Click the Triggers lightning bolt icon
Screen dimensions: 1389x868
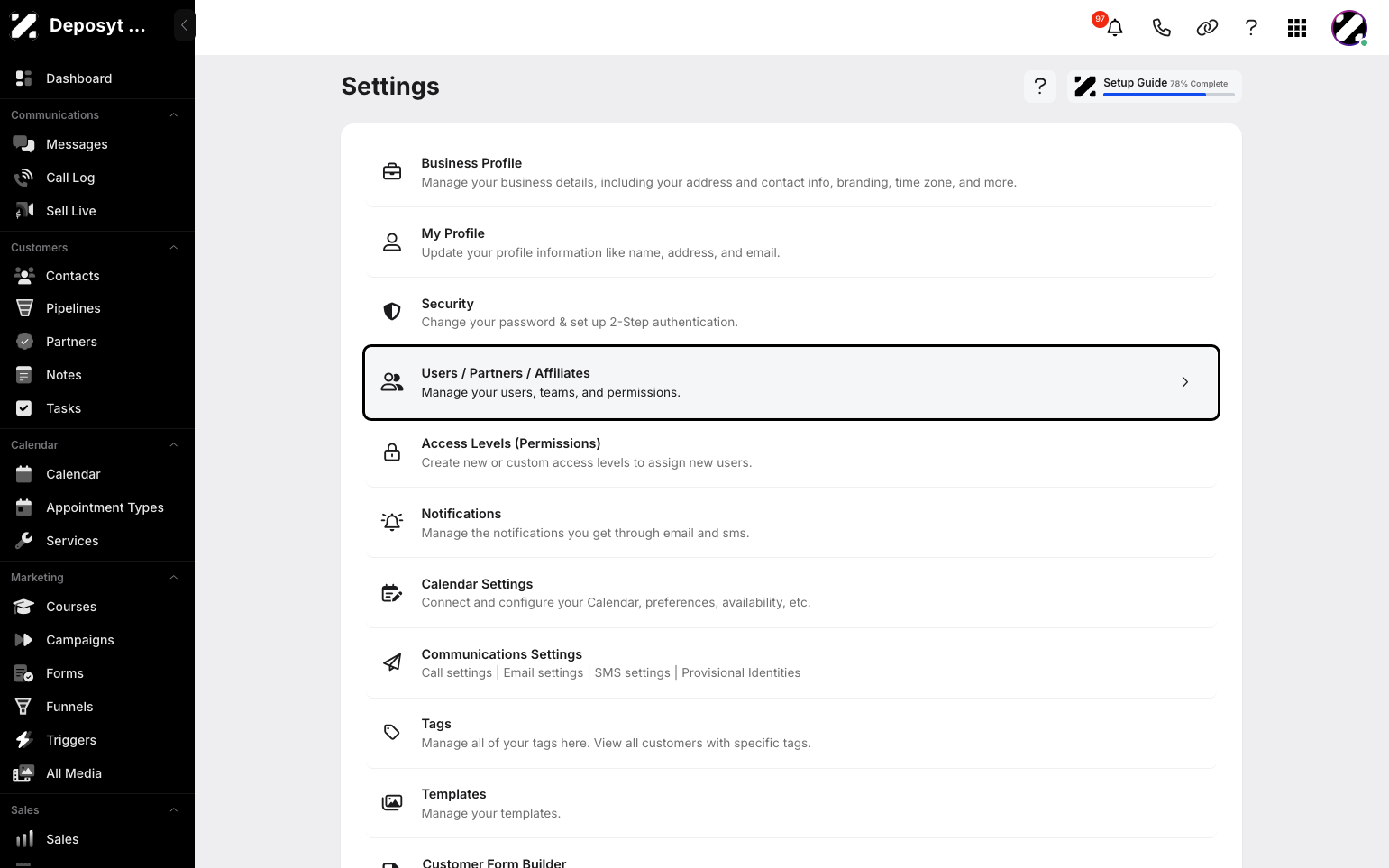pyautogui.click(x=24, y=740)
